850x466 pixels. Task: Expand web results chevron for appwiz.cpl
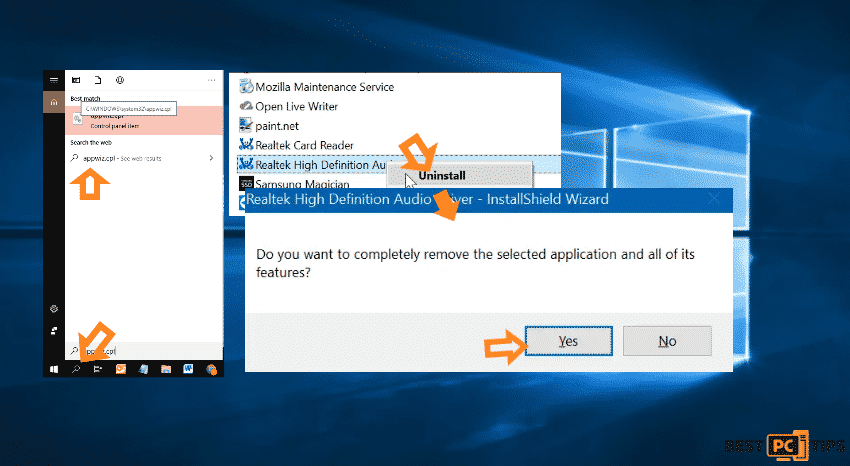[x=211, y=158]
